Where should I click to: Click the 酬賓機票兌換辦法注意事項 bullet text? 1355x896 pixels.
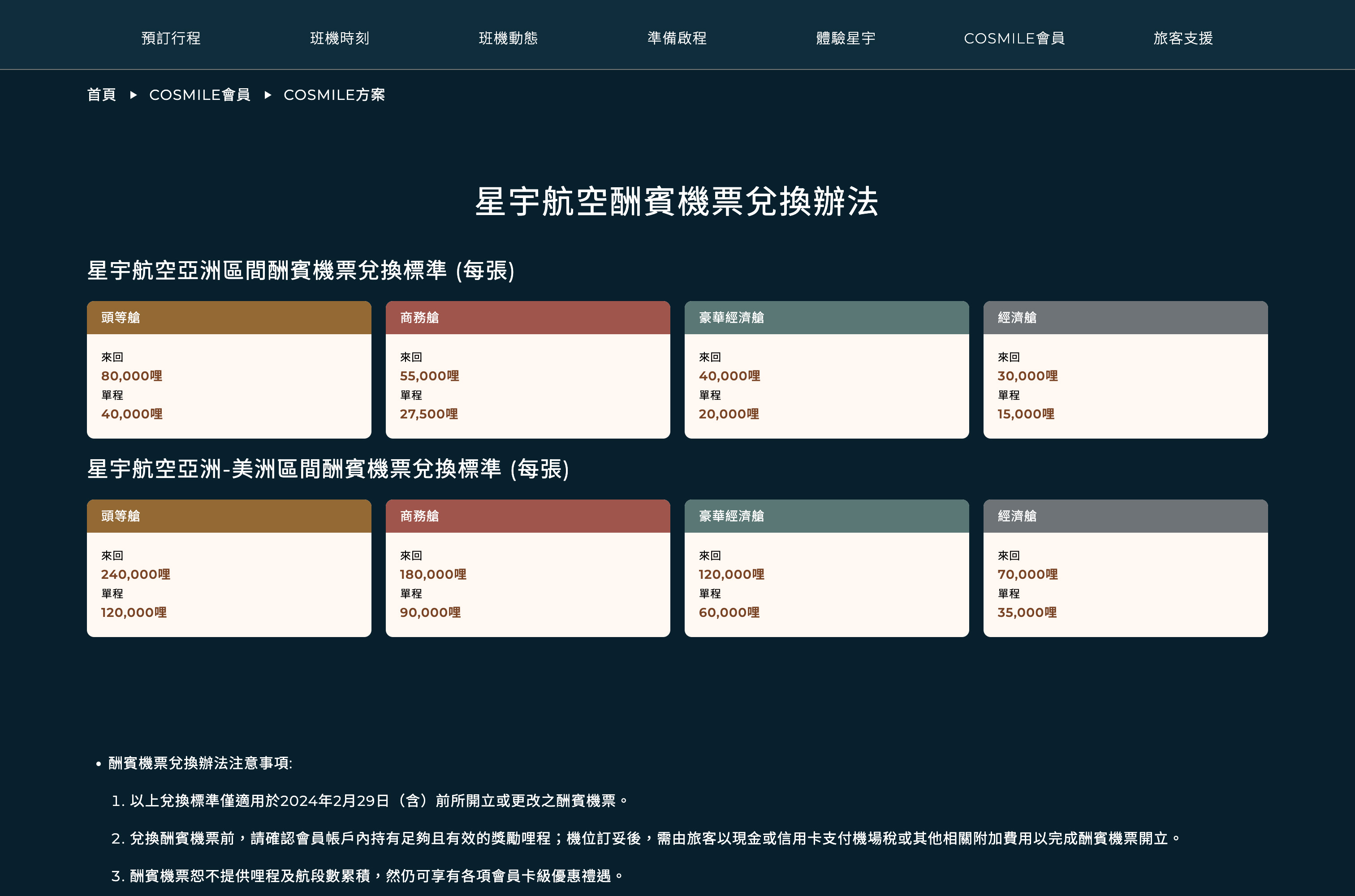pyautogui.click(x=200, y=763)
